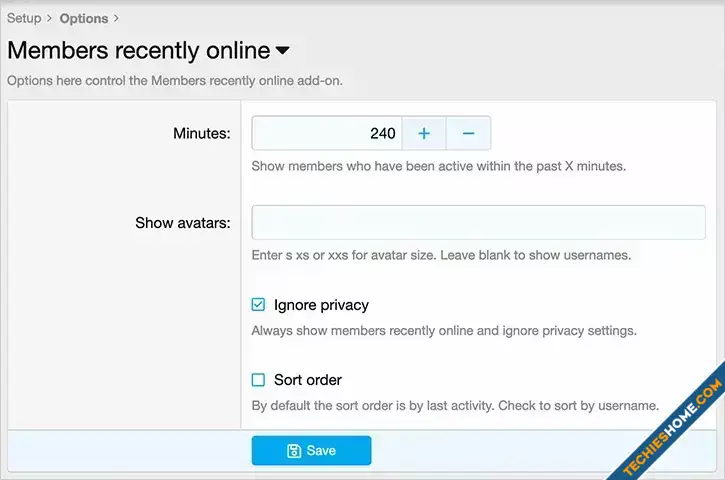Toggle sorting via the Sort order label
Image resolution: width=725 pixels, height=480 pixels.
[x=307, y=380]
